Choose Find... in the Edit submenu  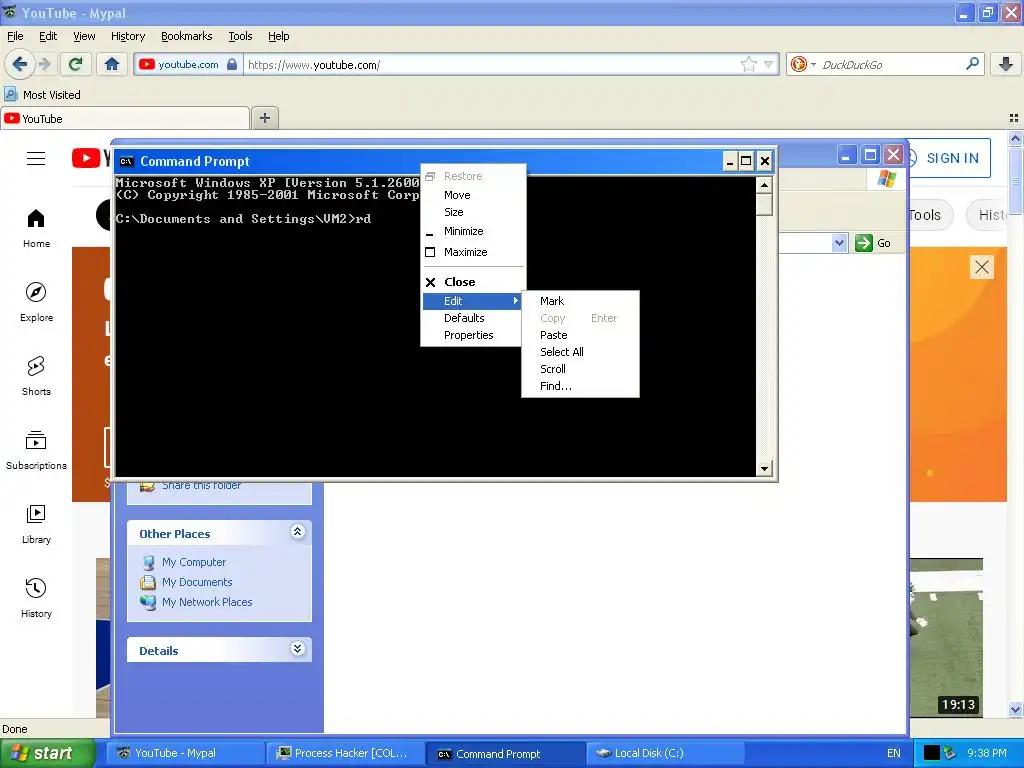(580, 386)
